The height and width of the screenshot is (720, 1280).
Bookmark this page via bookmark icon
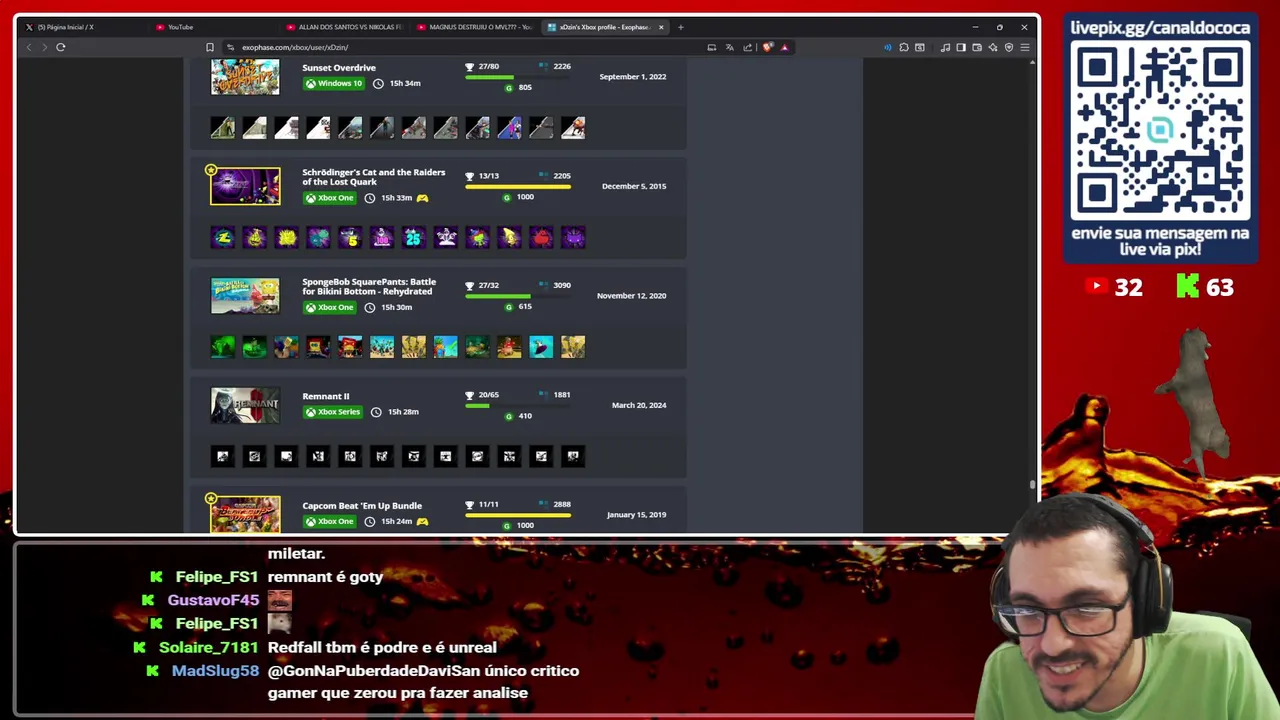pyautogui.click(x=210, y=47)
